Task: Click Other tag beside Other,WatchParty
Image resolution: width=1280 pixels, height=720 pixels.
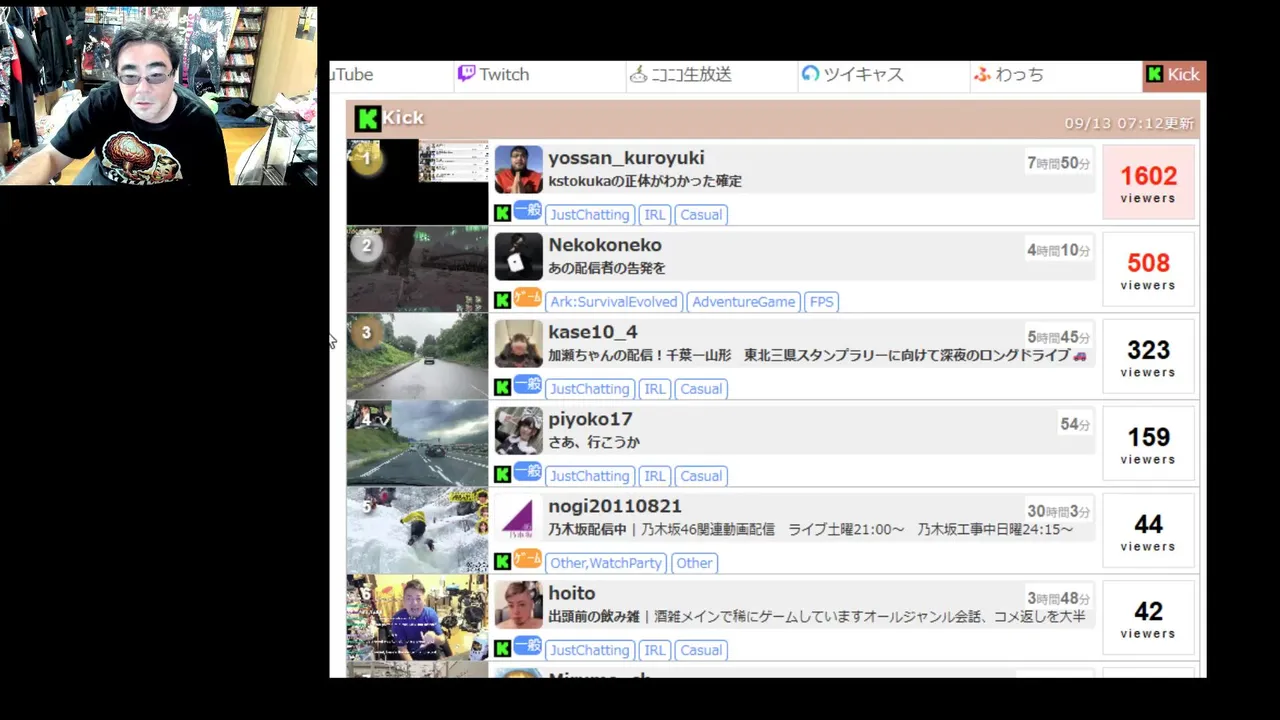Action: [x=694, y=563]
